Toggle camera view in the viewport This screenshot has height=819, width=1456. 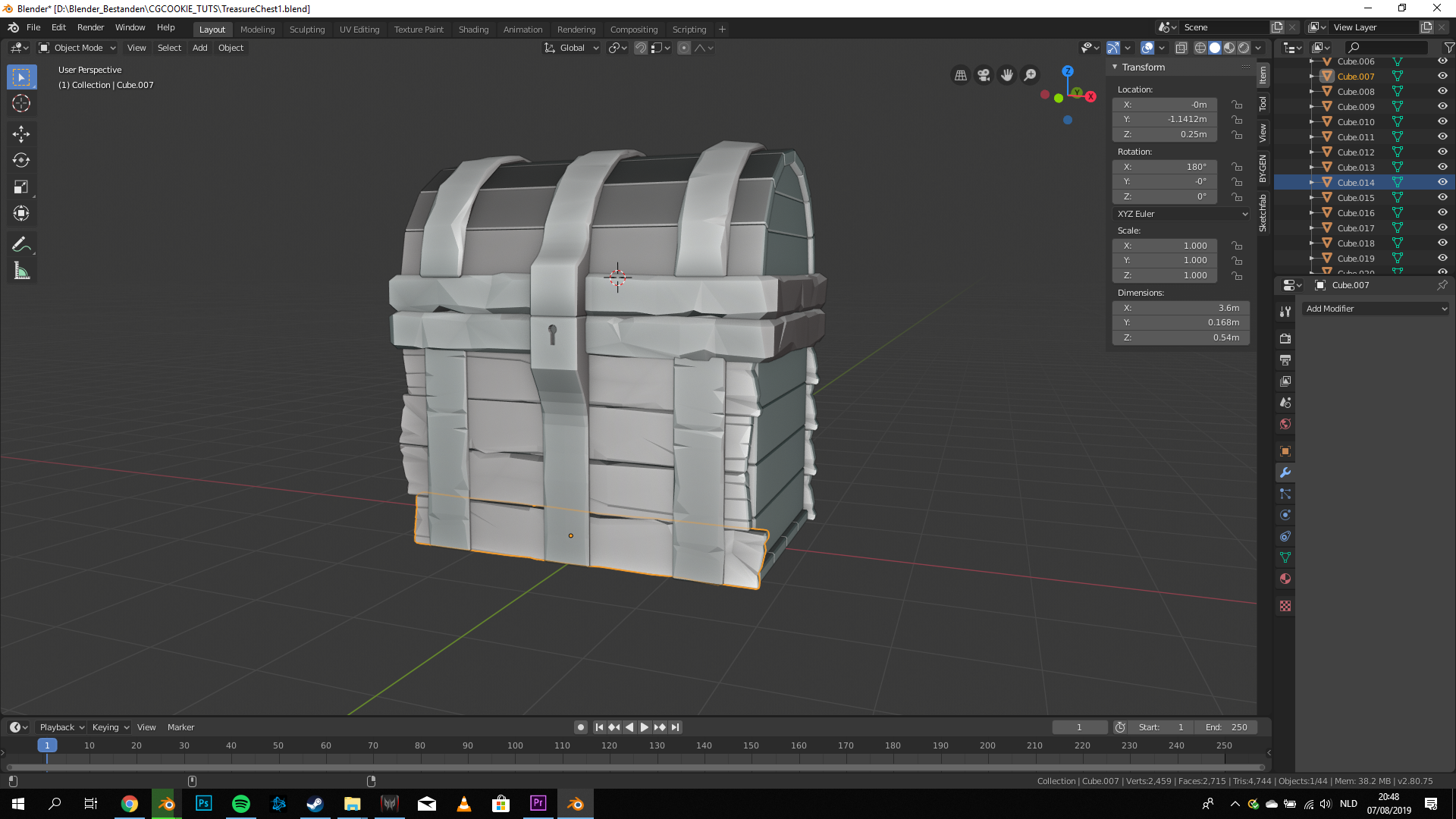984,75
